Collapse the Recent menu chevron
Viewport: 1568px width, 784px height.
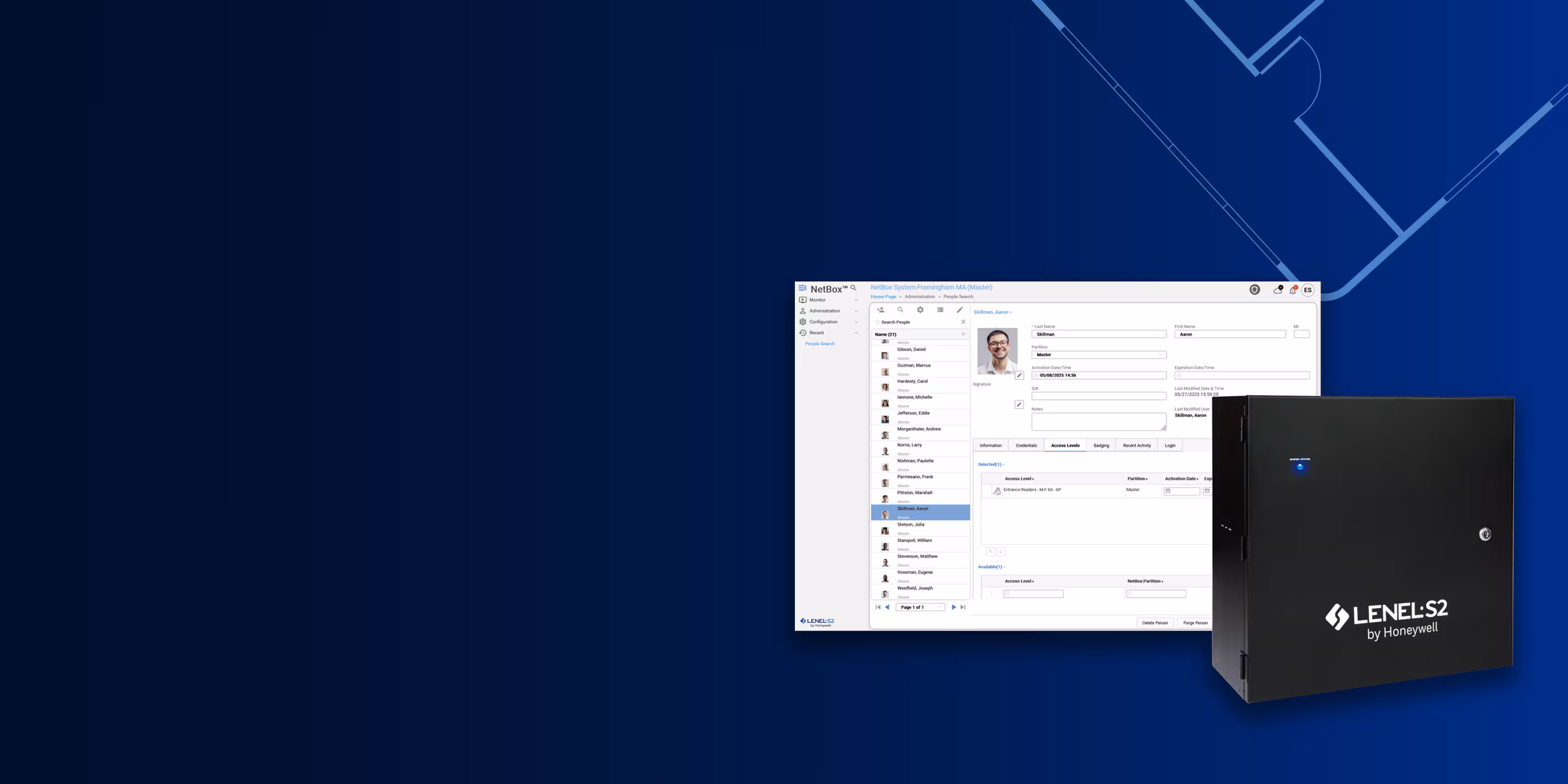pos(856,333)
